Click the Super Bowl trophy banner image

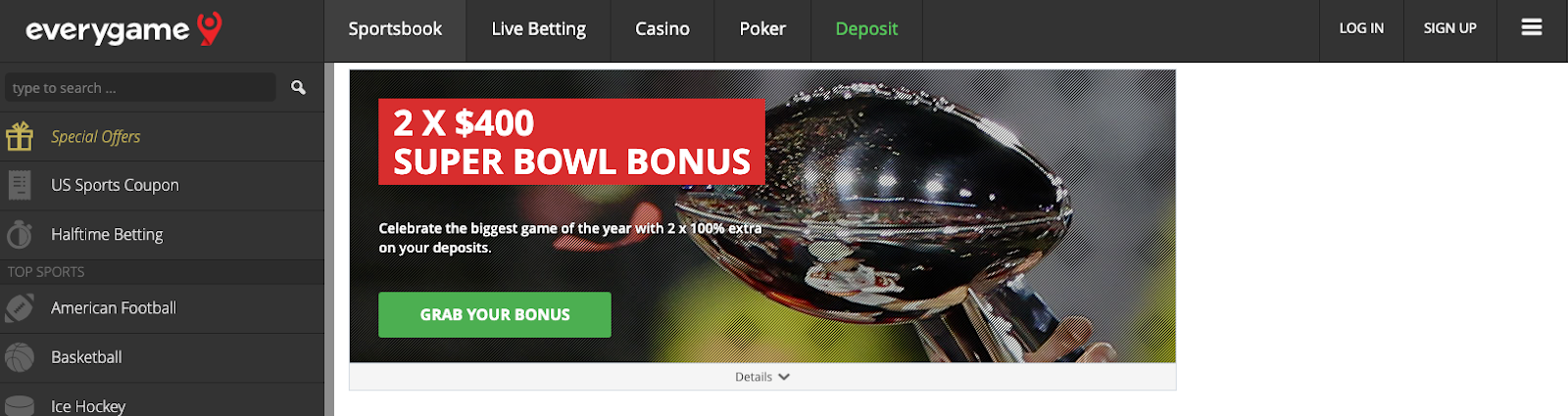(x=762, y=216)
